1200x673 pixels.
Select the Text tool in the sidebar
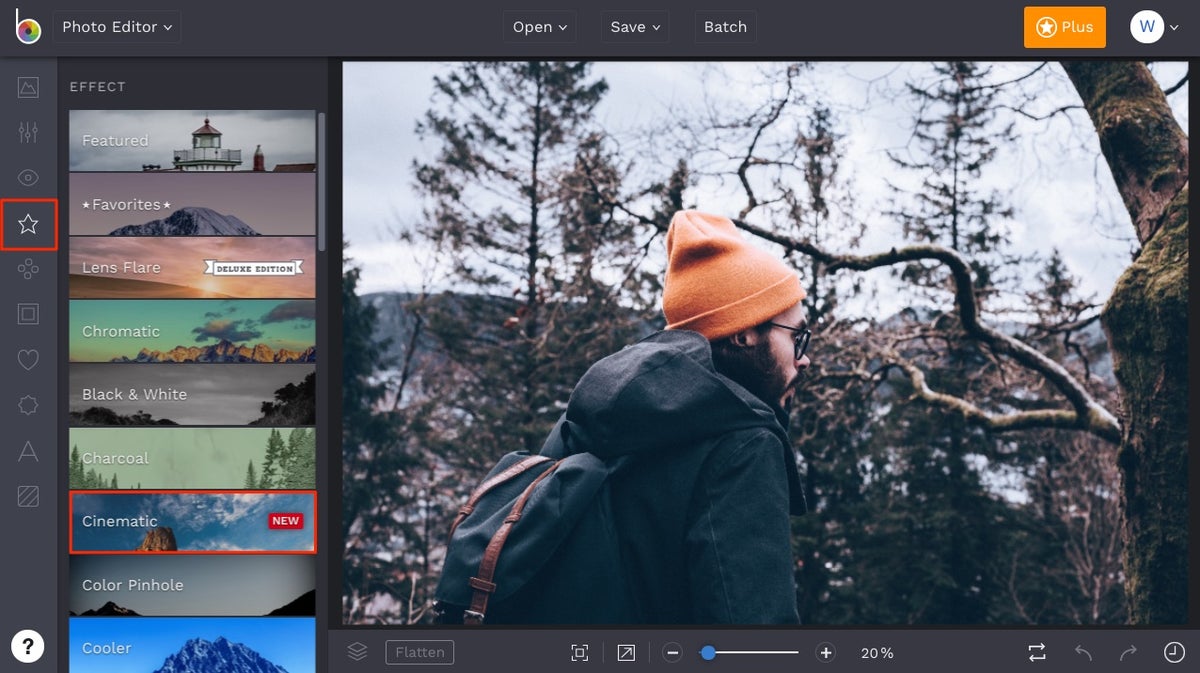[x=28, y=451]
